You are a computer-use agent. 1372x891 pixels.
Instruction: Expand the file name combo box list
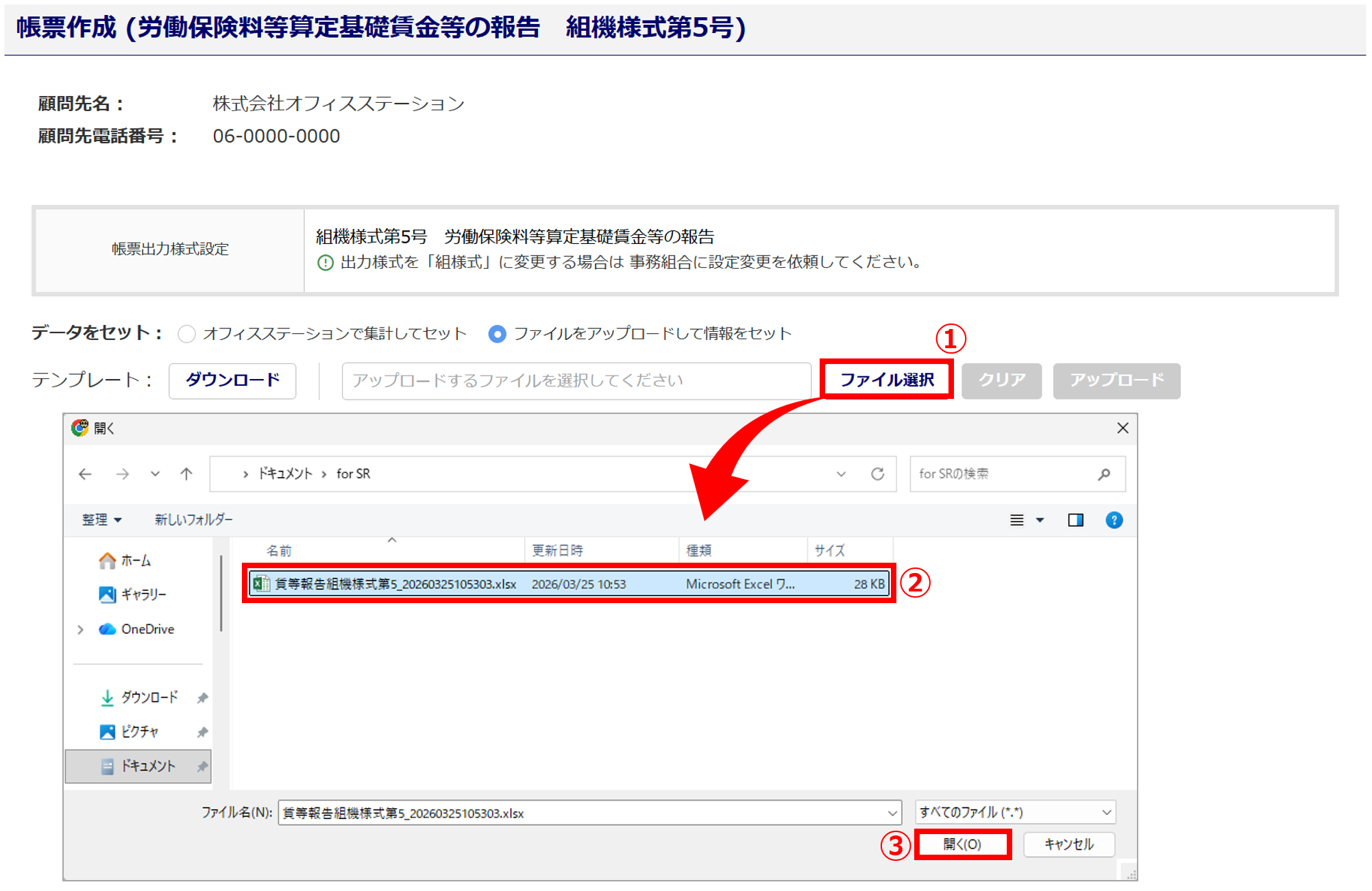point(892,813)
